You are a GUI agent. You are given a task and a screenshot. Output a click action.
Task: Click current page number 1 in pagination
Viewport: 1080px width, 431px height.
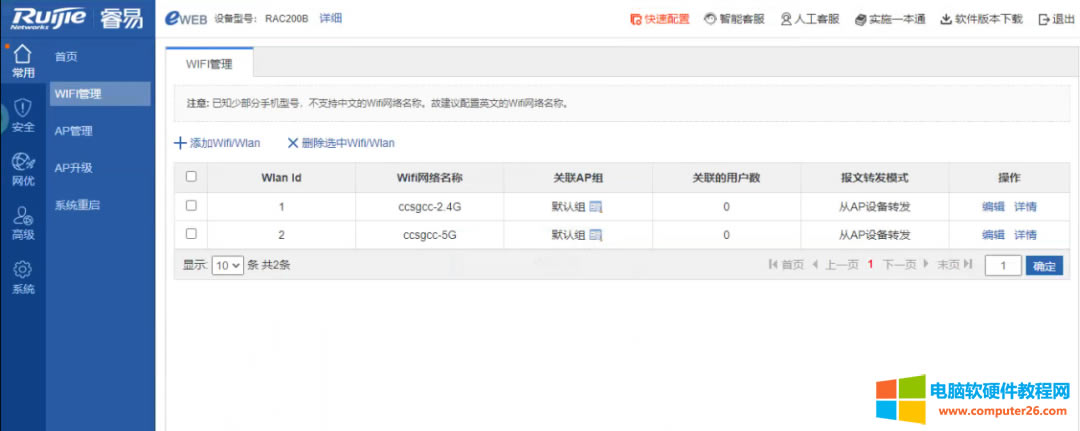[871, 264]
